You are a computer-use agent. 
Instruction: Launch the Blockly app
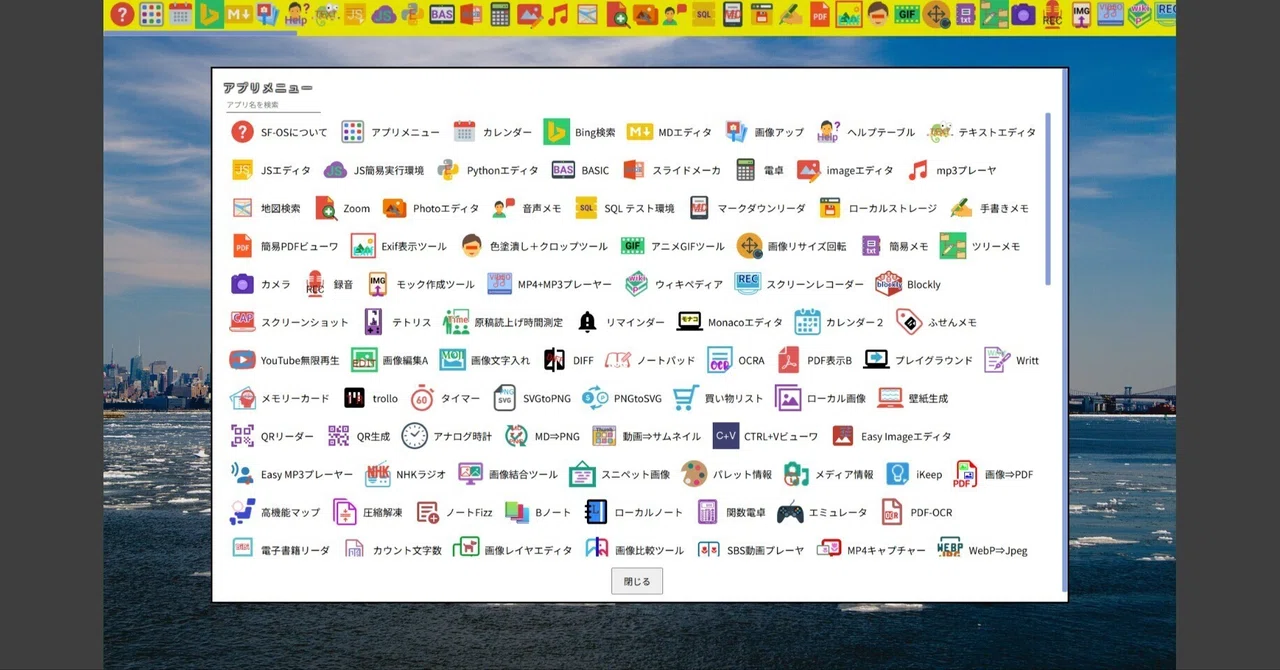[908, 284]
